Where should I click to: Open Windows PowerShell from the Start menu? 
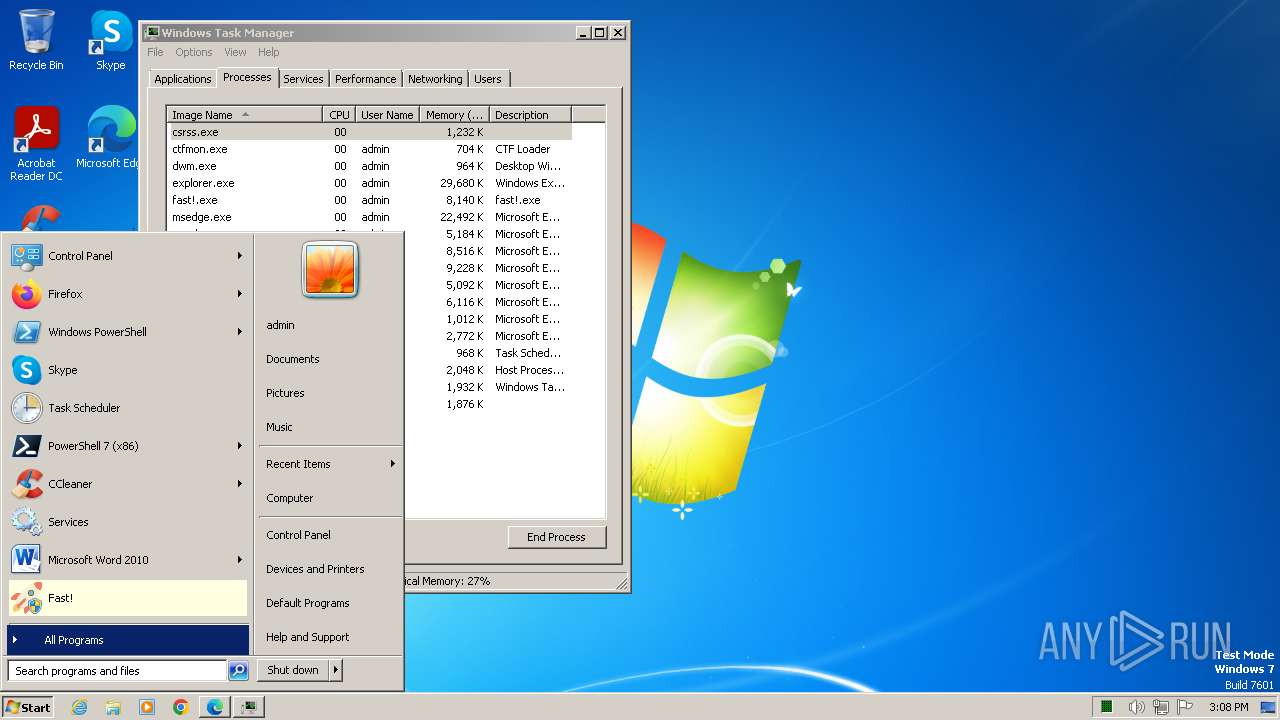pyautogui.click(x=127, y=332)
